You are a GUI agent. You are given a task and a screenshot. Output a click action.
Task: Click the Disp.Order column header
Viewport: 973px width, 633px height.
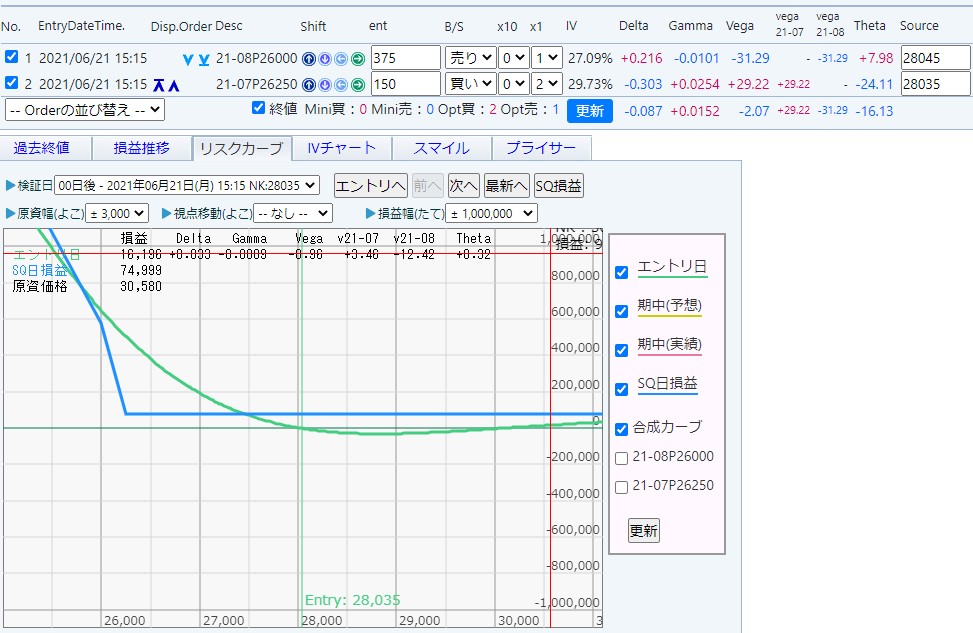click(x=181, y=26)
